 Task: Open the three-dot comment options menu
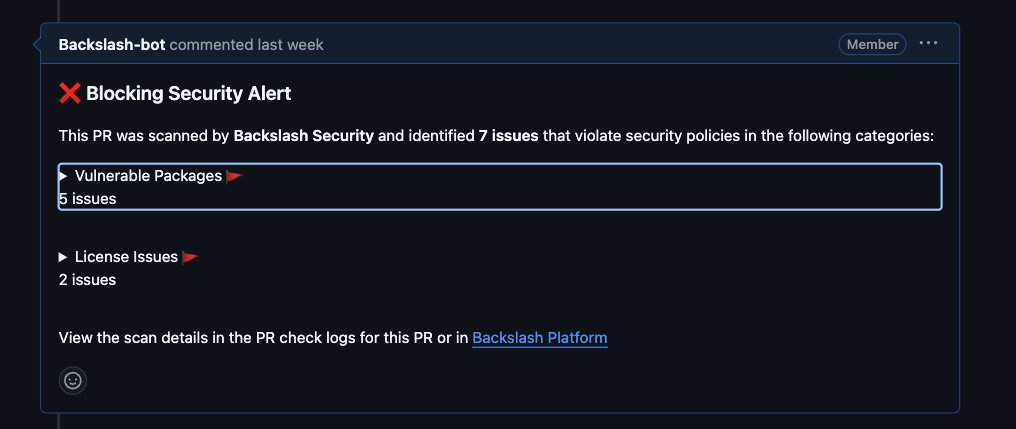click(928, 43)
